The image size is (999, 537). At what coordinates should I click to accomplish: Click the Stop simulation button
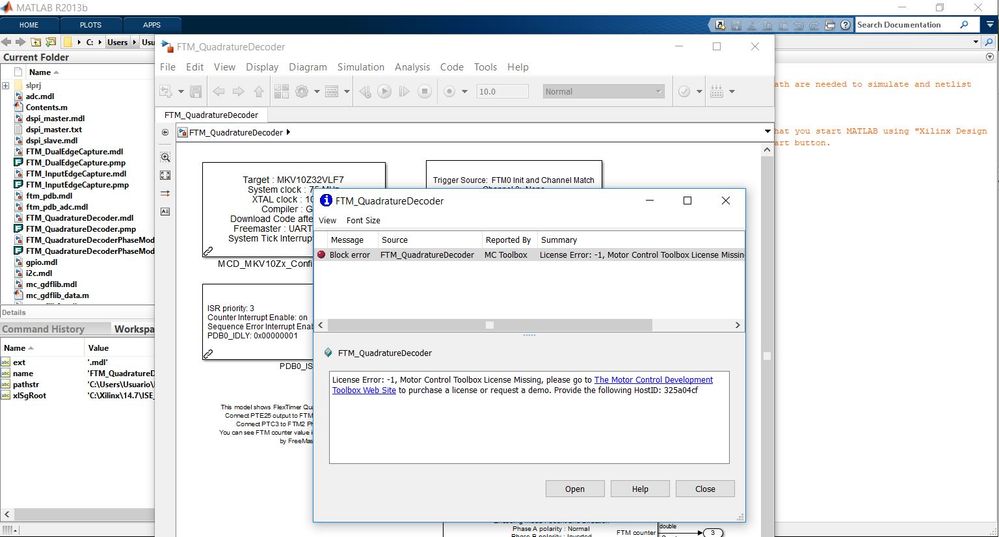click(425, 92)
